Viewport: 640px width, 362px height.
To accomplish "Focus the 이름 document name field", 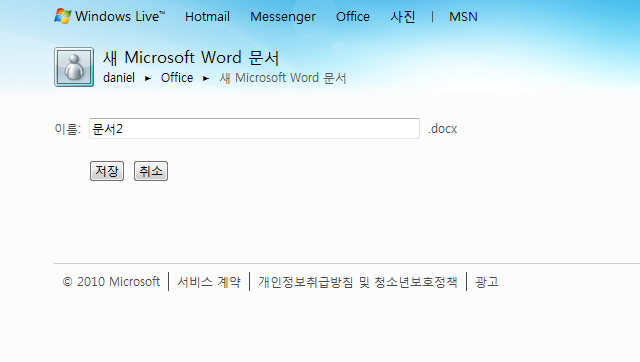I will (x=254, y=129).
